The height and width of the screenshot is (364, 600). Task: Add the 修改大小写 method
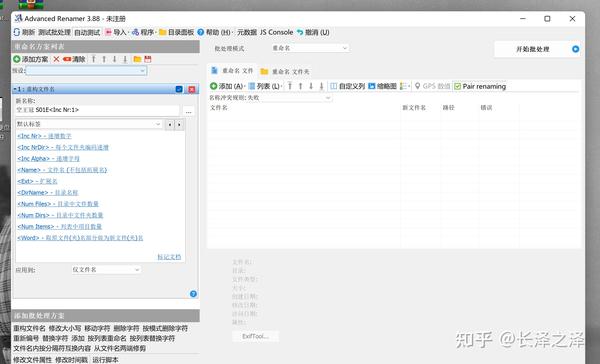point(65,328)
